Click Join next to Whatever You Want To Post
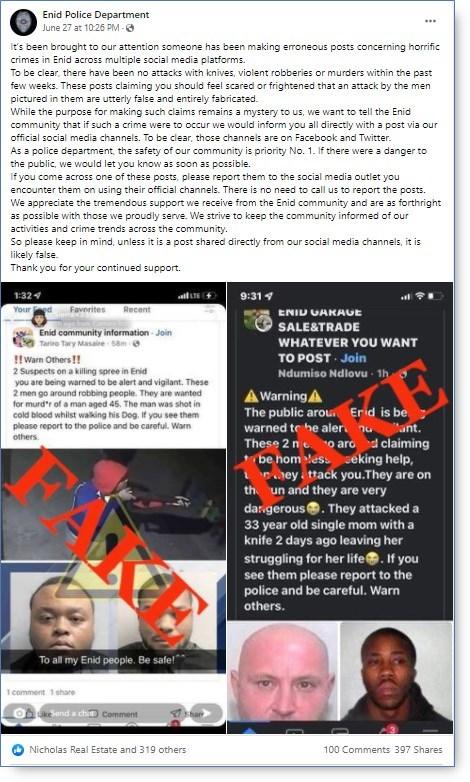Image resolution: width=470 pixels, height=782 pixels. pos(353,358)
